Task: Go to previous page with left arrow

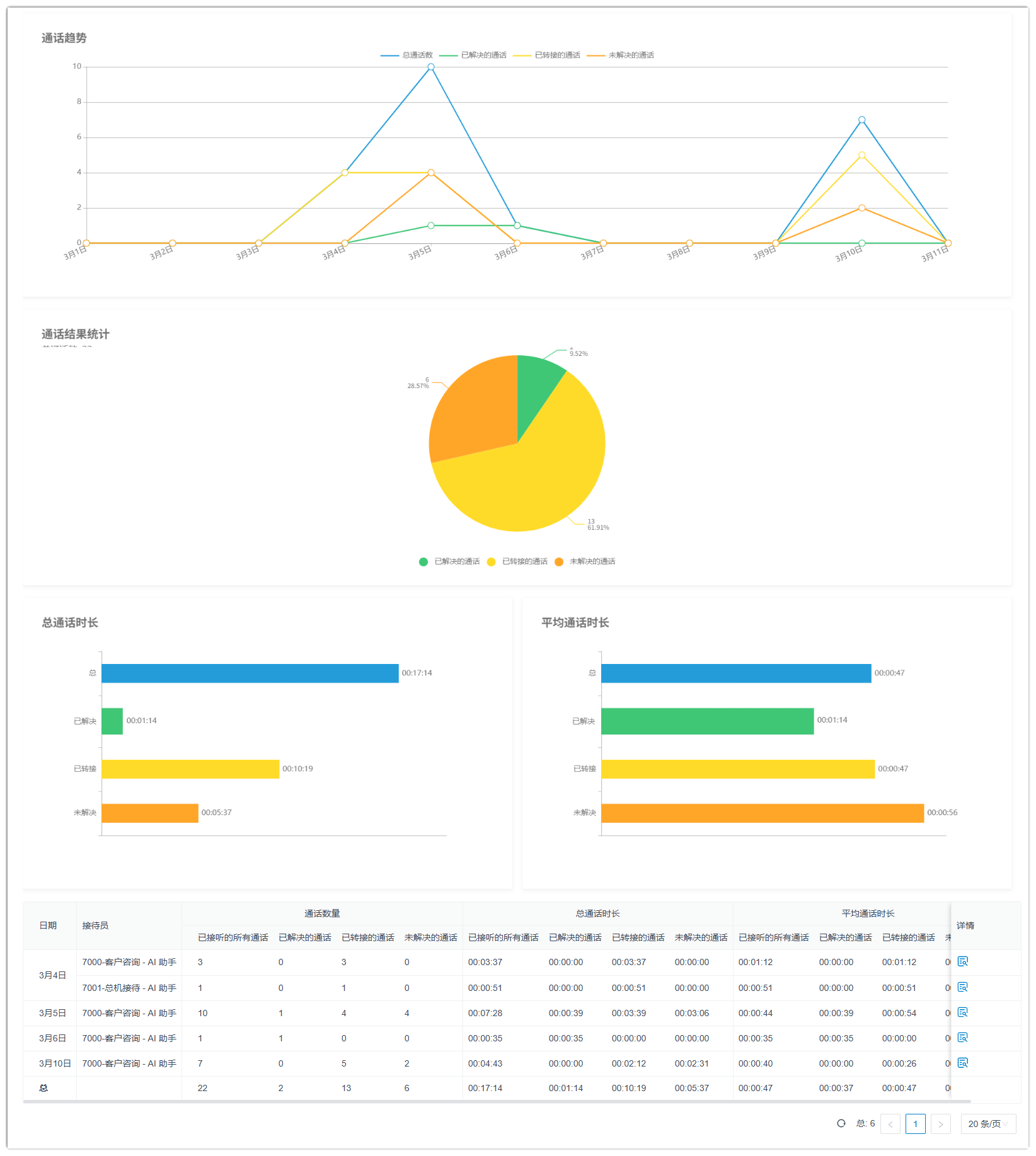Action: [x=890, y=1124]
